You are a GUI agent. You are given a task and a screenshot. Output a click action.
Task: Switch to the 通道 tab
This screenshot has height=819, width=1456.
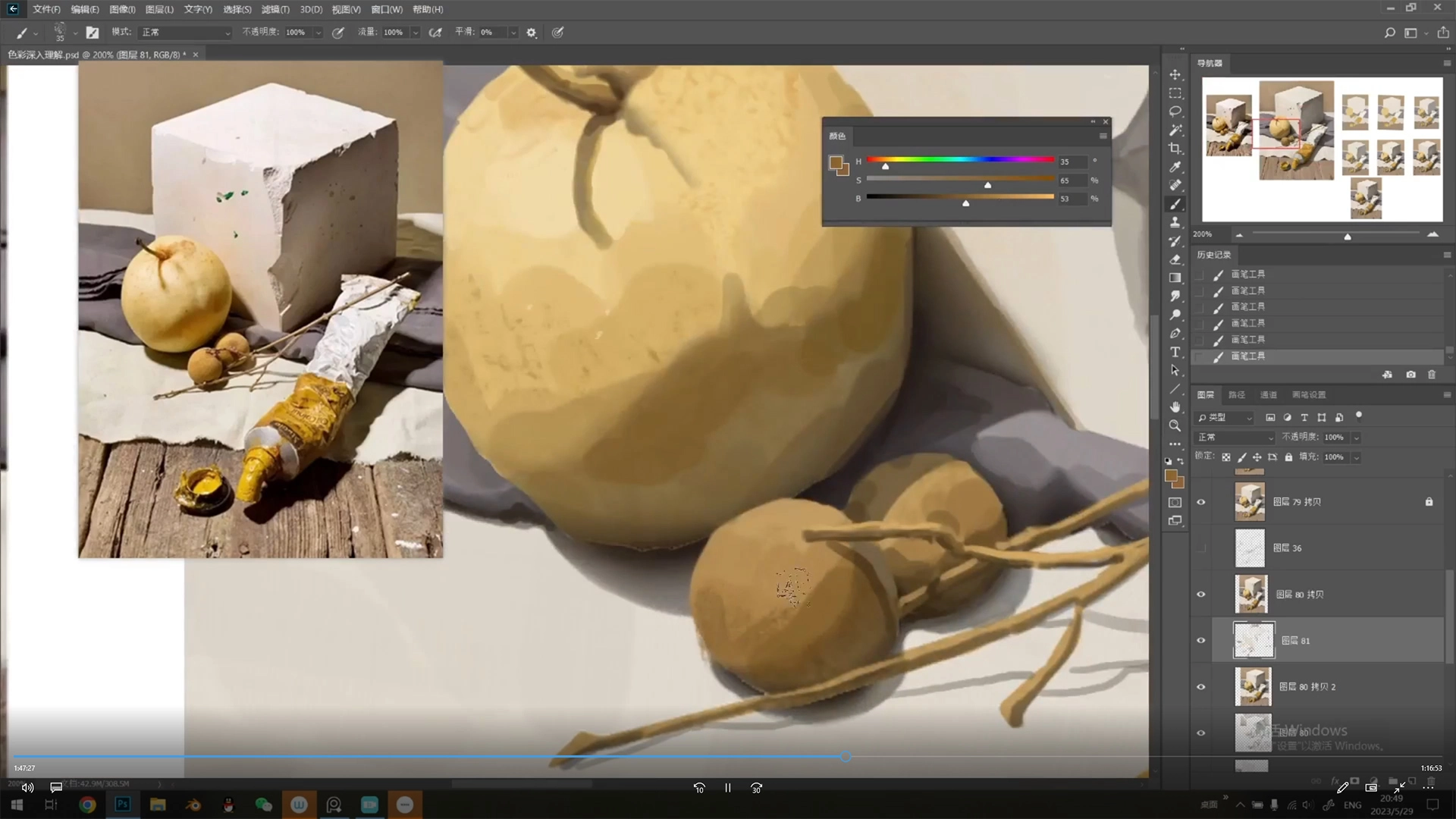pyautogui.click(x=1268, y=395)
